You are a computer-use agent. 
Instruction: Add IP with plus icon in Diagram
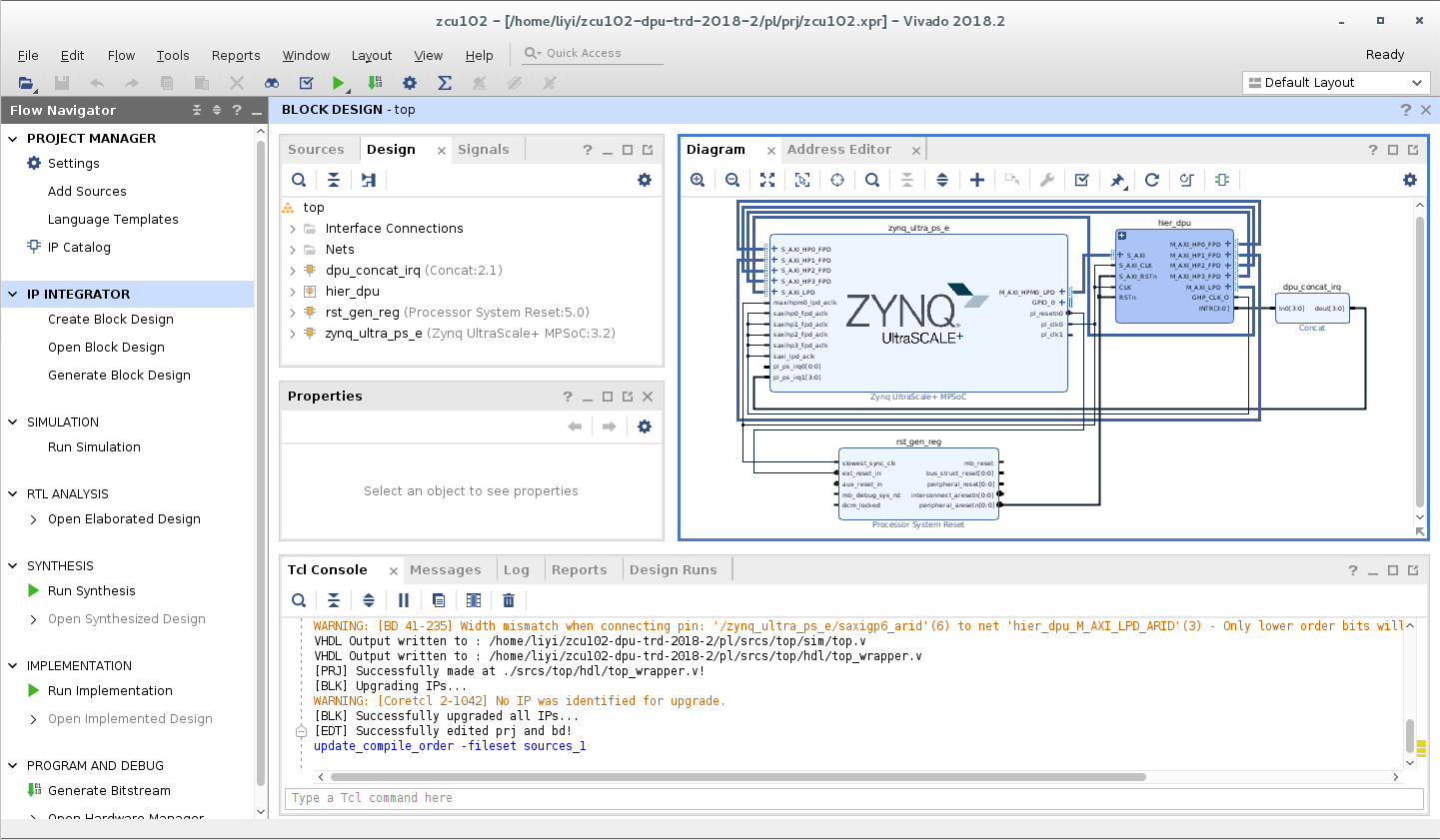(x=977, y=180)
